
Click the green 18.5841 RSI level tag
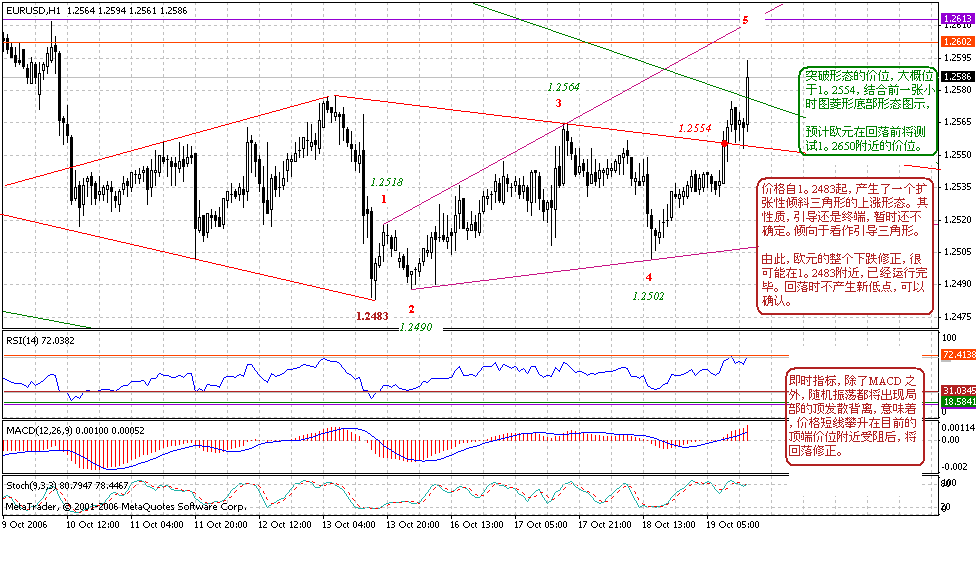pyautogui.click(x=959, y=402)
